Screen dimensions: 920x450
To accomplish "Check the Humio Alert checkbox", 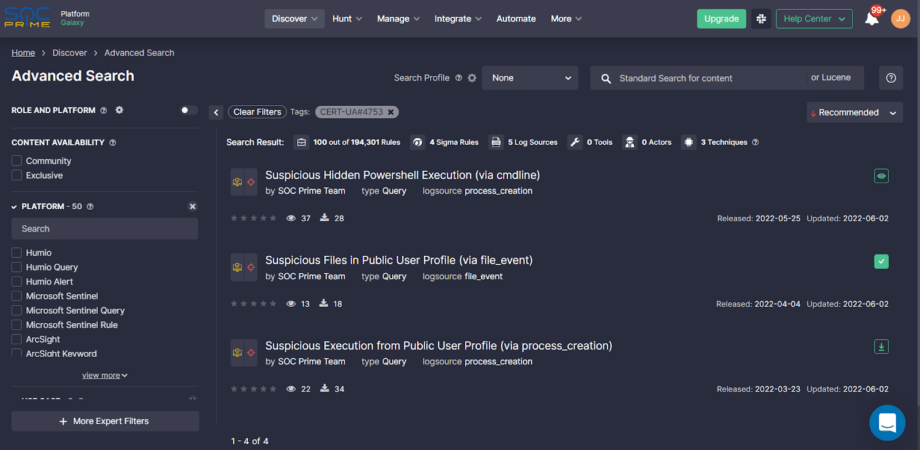I will pos(16,282).
